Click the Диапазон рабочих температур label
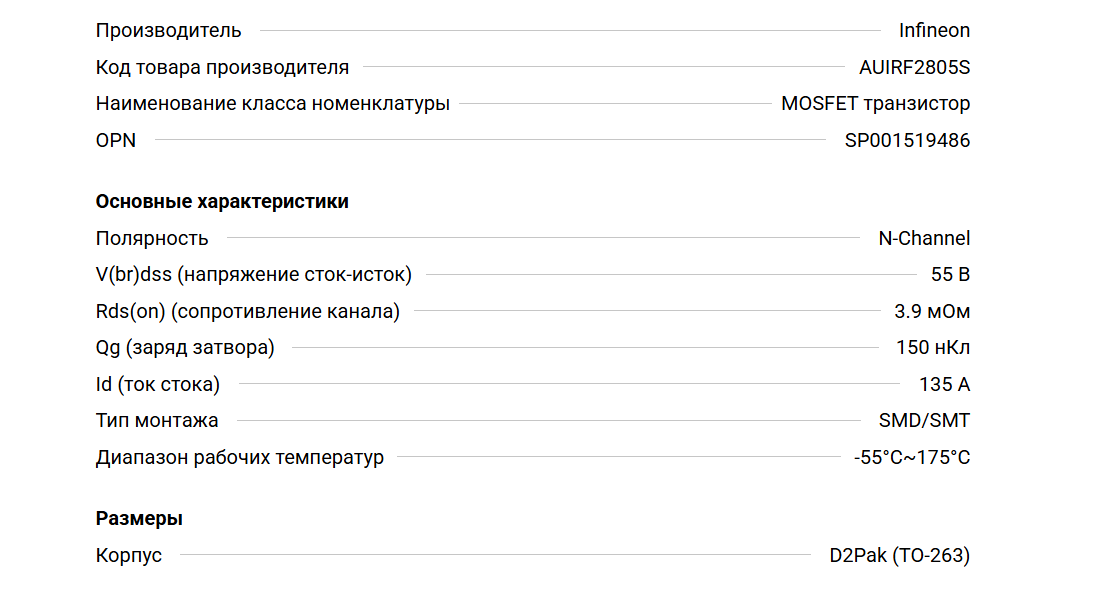This screenshot has height=589, width=1106. click(x=239, y=458)
